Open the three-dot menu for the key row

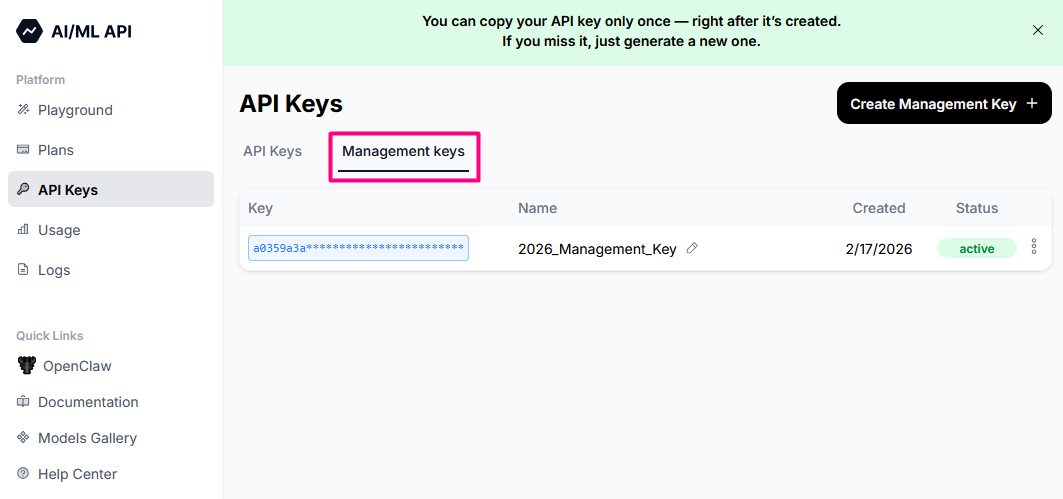click(1034, 247)
